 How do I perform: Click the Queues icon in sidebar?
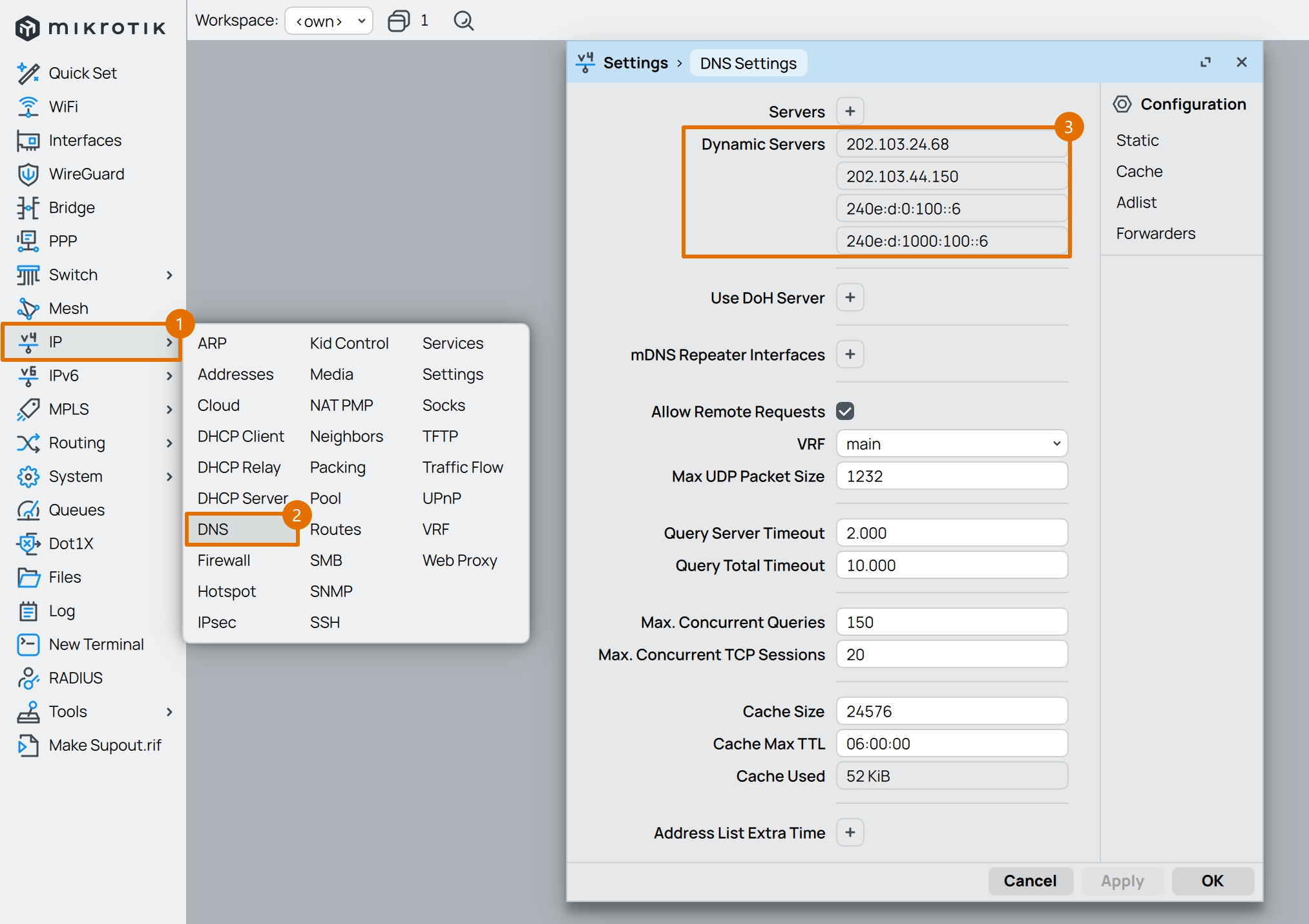pos(28,510)
